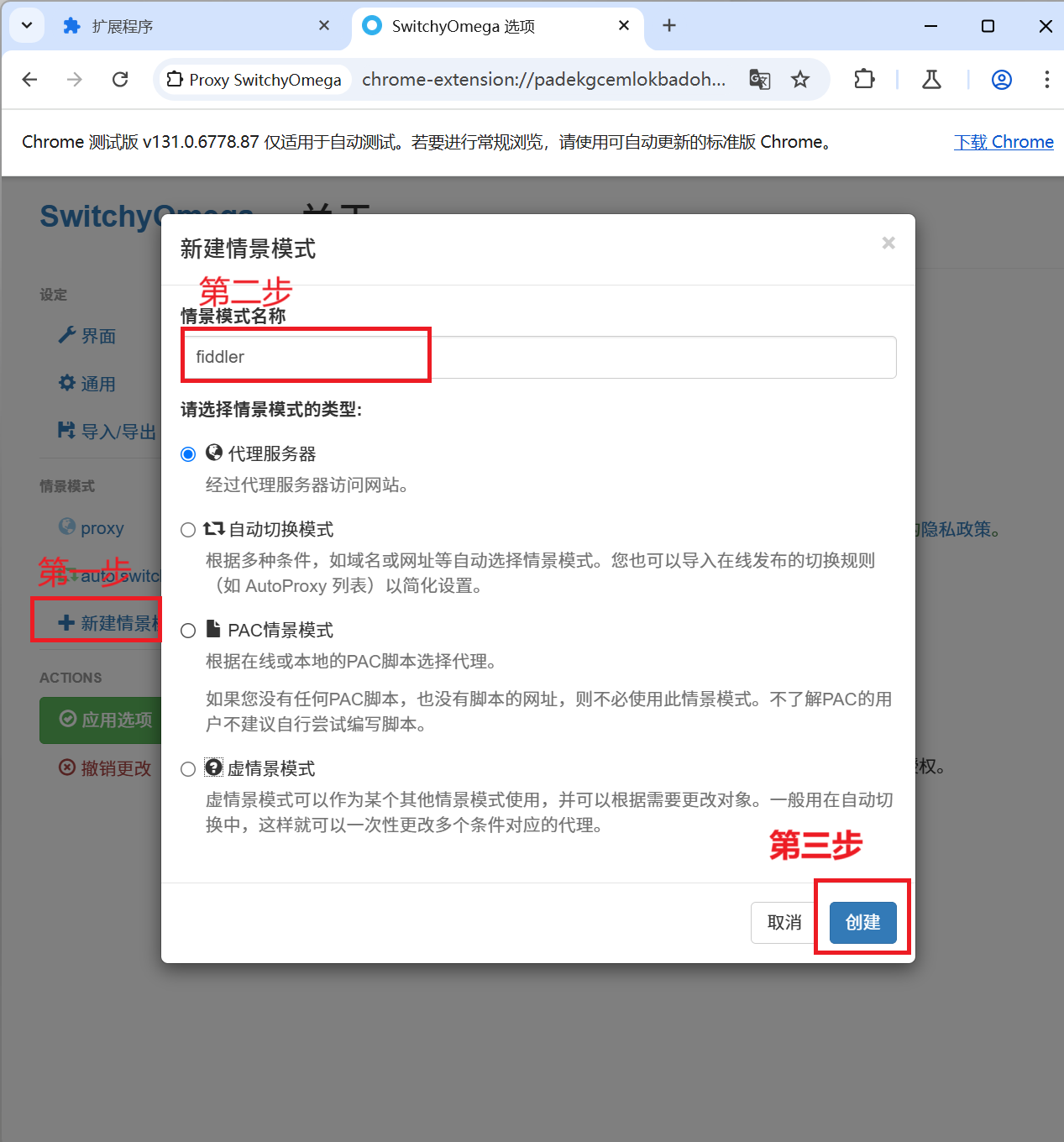Screen dimensions: 1064x1142
Task: Click the gear icon next to 通用
Action: click(x=67, y=383)
